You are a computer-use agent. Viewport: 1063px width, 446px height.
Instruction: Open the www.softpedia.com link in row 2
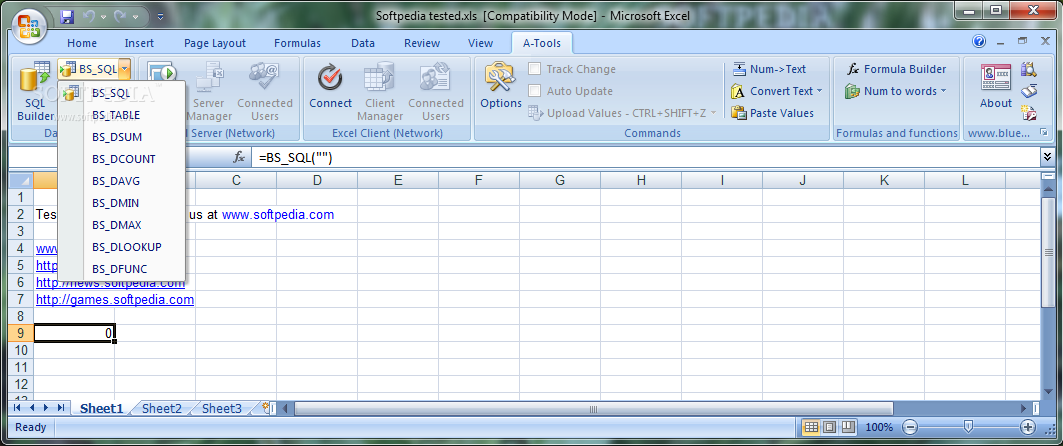point(278,215)
